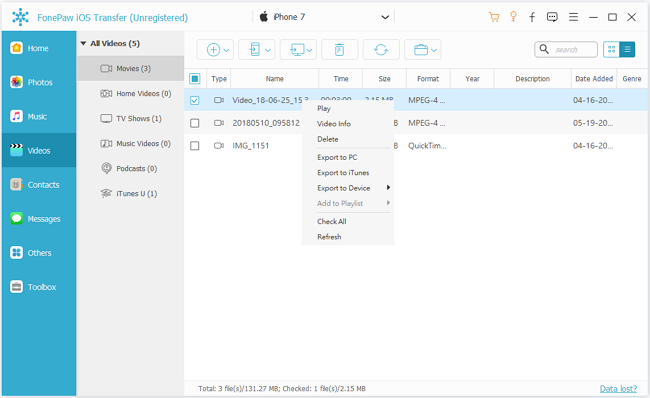Click the Refresh toolbar icon
The height and width of the screenshot is (398, 650).
coord(381,50)
